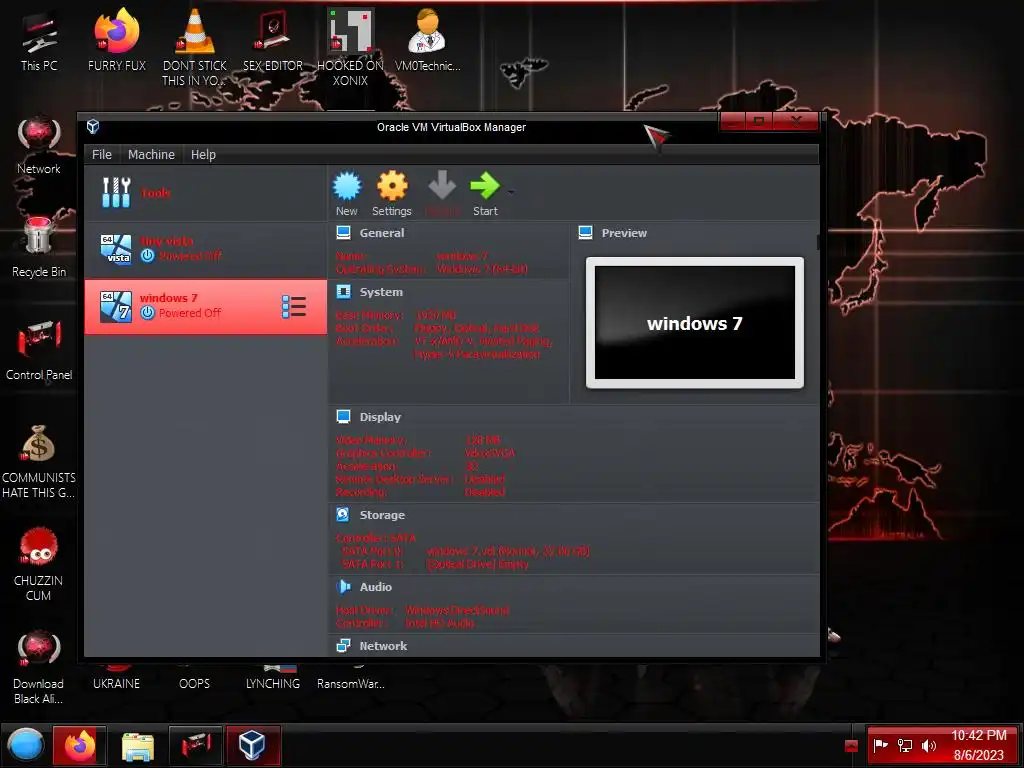Open the Machine menu
Image resolution: width=1024 pixels, height=768 pixels.
click(x=151, y=155)
